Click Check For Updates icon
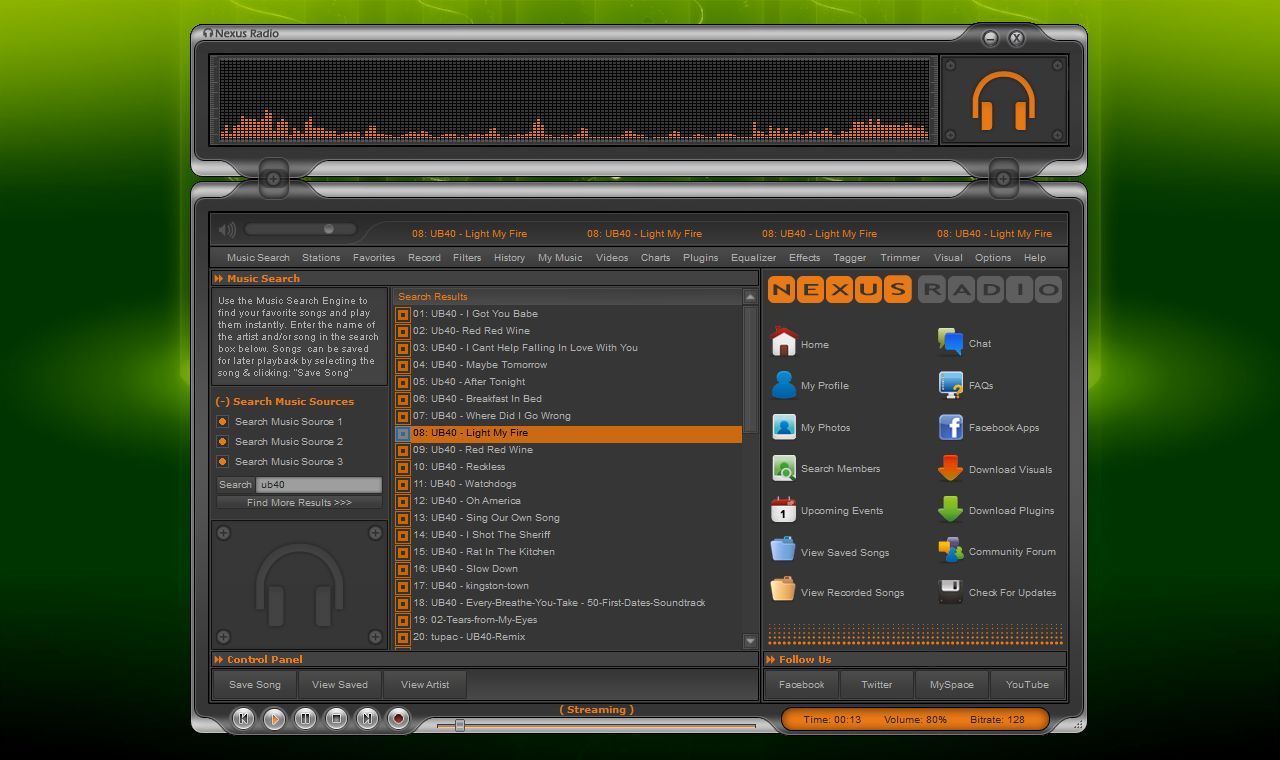This screenshot has height=760, width=1280. click(950, 591)
